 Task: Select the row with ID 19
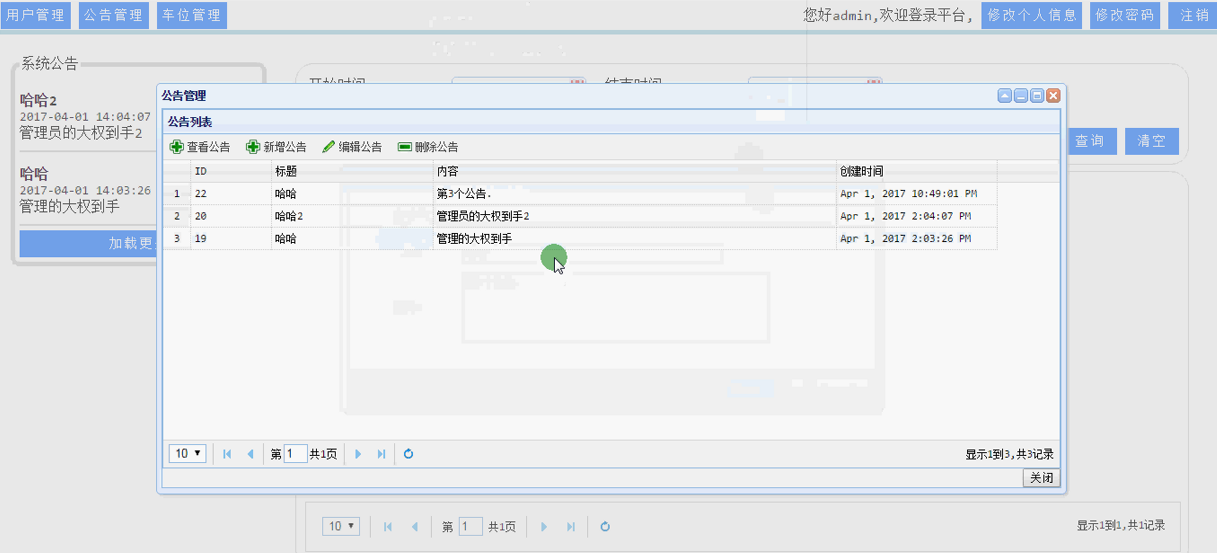point(580,238)
